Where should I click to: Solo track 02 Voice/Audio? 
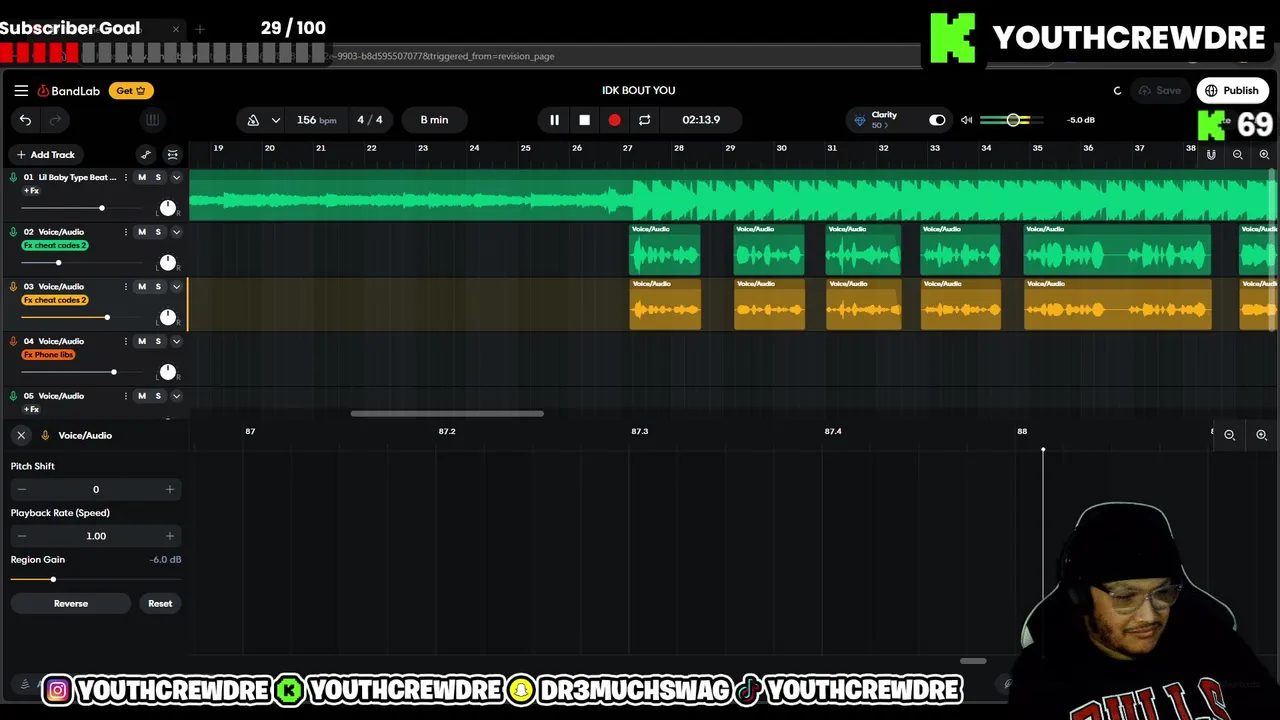click(x=157, y=232)
